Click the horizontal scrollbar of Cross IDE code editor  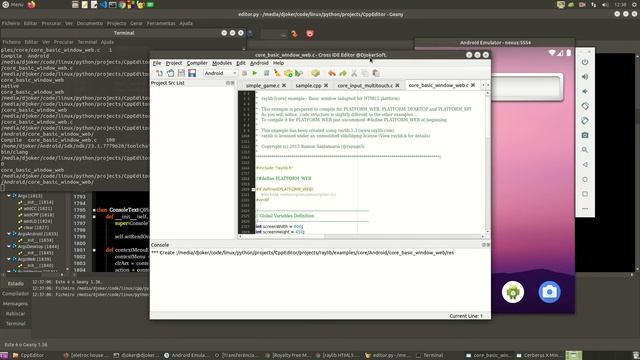361,236
